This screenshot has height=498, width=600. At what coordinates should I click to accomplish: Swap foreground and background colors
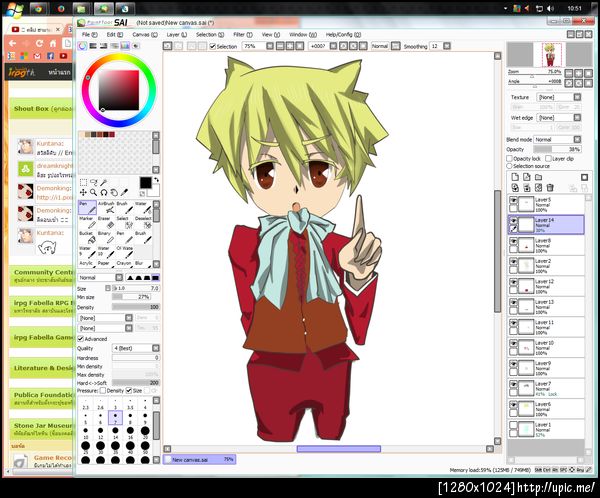(156, 180)
